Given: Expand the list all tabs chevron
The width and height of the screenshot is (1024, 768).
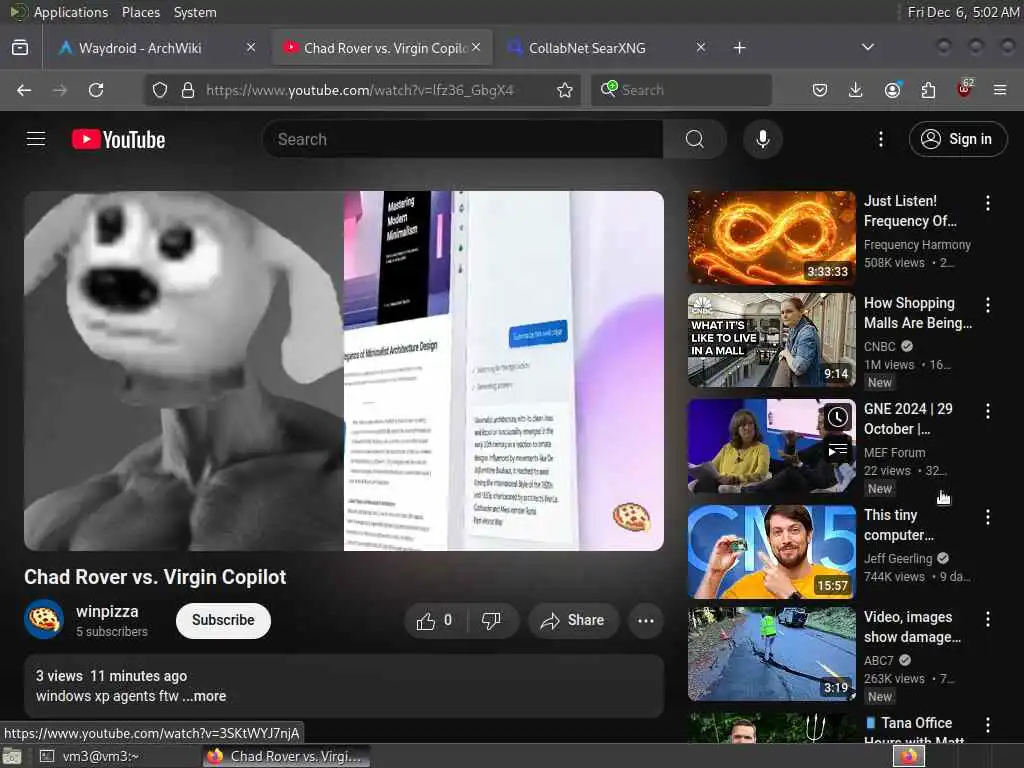Looking at the screenshot, I should click(x=867, y=47).
